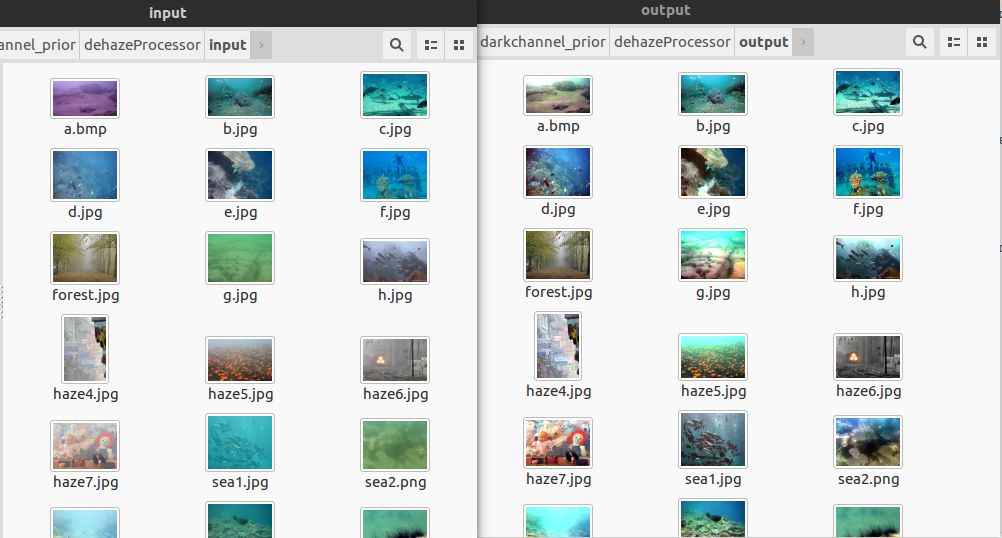Select d.jpg thumbnail in input window
Viewport: 1002px width, 538px height.
(x=85, y=175)
